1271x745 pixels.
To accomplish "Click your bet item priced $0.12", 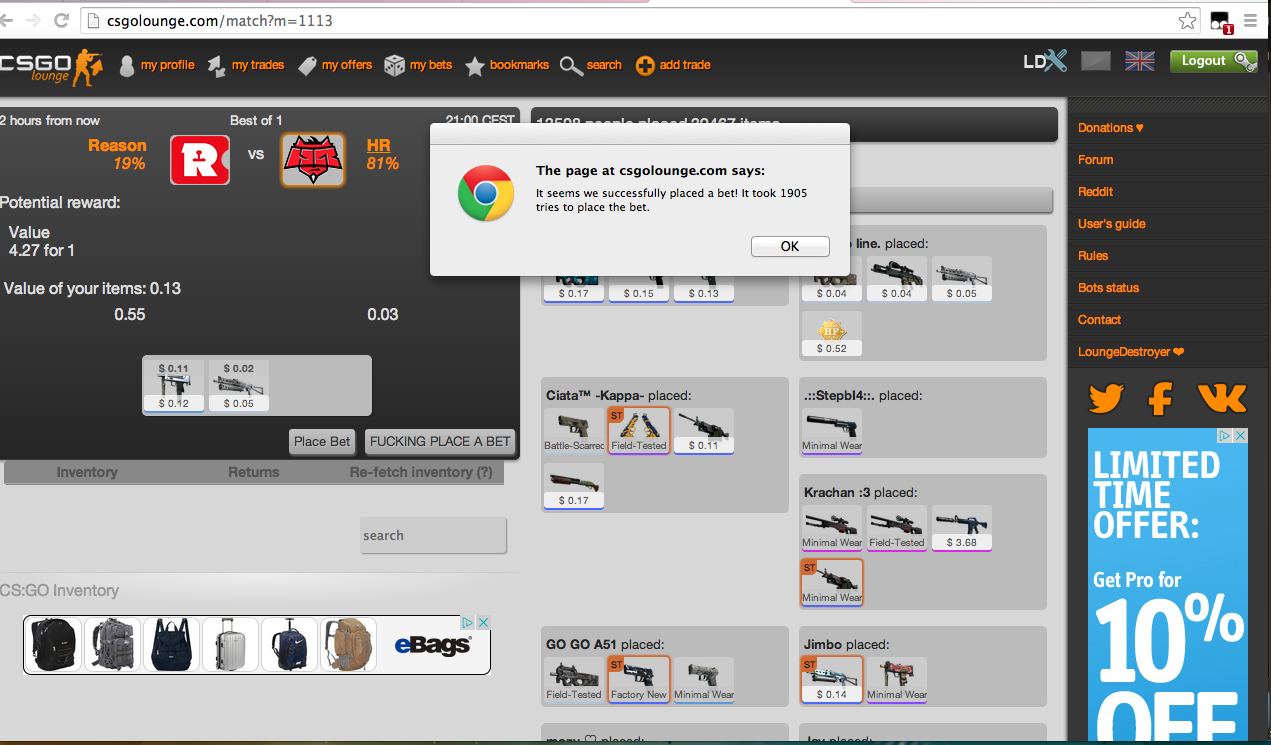I will tap(174, 386).
